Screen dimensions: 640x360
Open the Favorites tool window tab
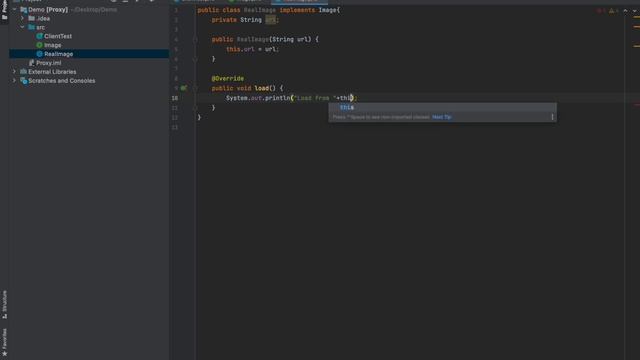[4, 342]
